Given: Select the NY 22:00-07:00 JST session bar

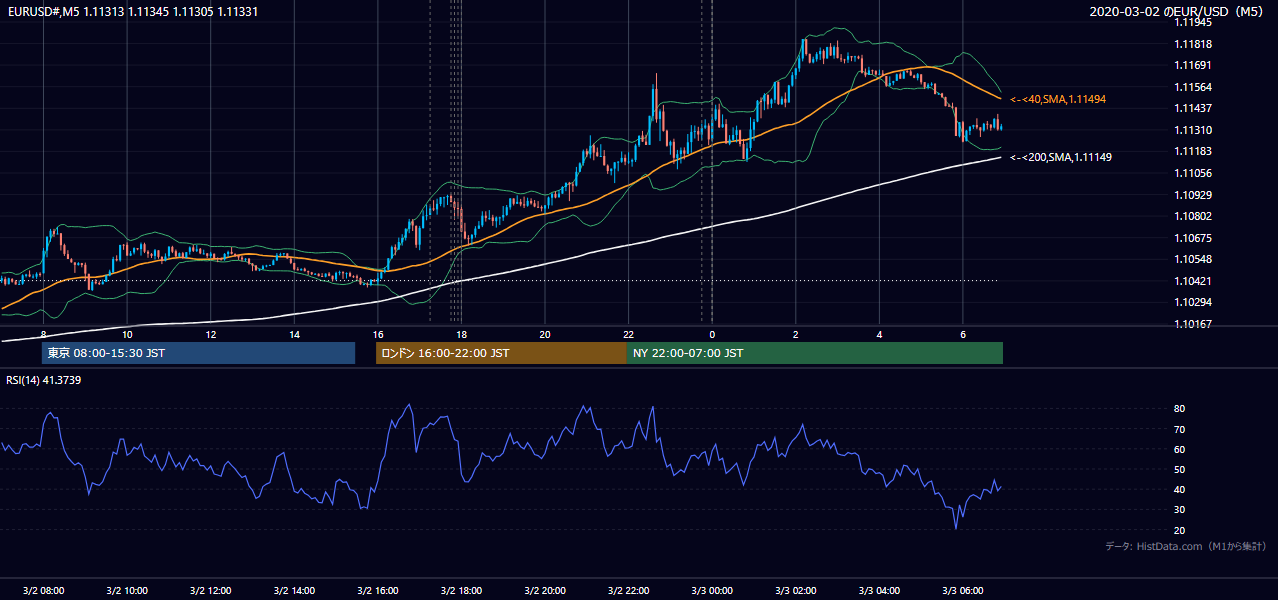Looking at the screenshot, I should pos(815,353).
